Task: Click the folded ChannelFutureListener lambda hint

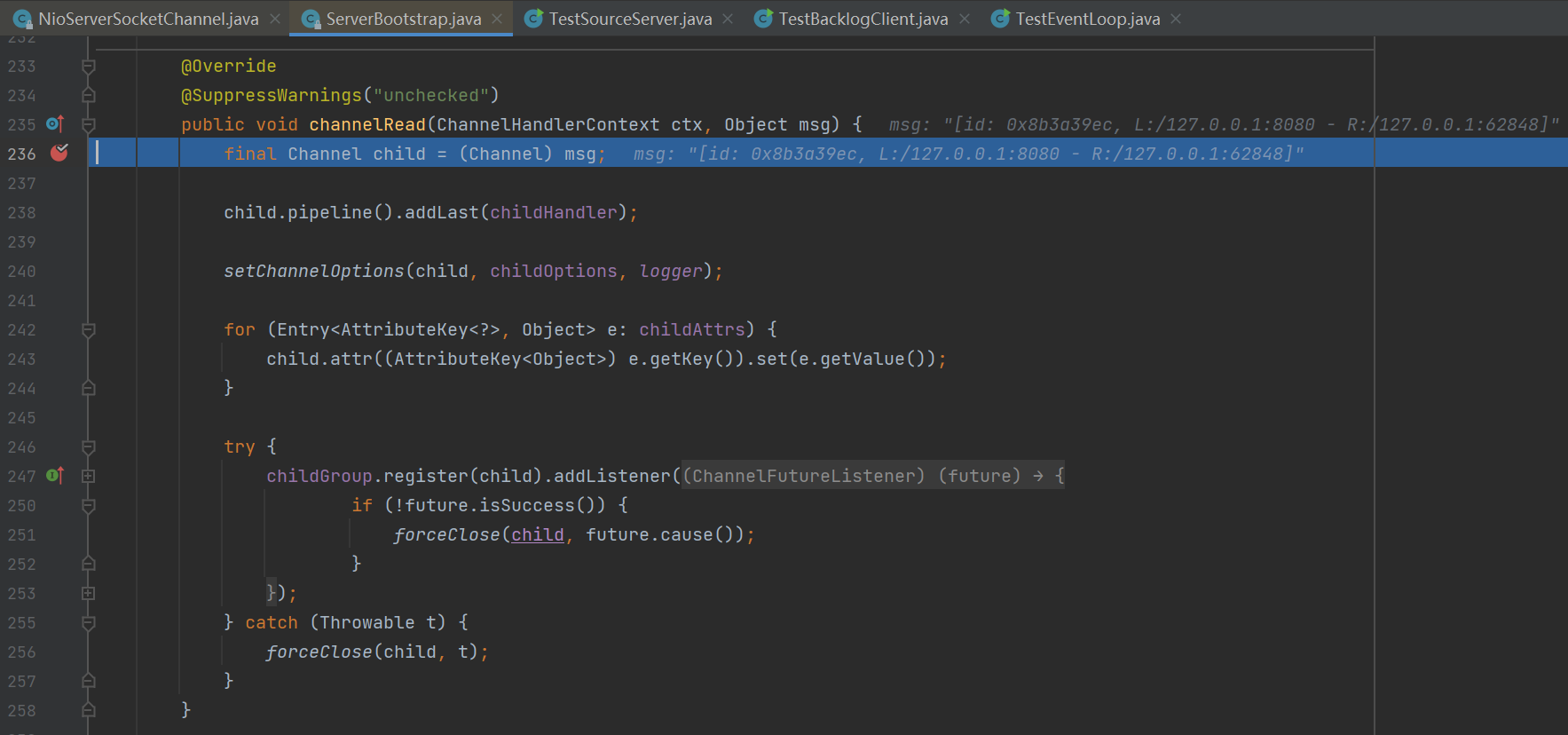Action: (x=873, y=476)
